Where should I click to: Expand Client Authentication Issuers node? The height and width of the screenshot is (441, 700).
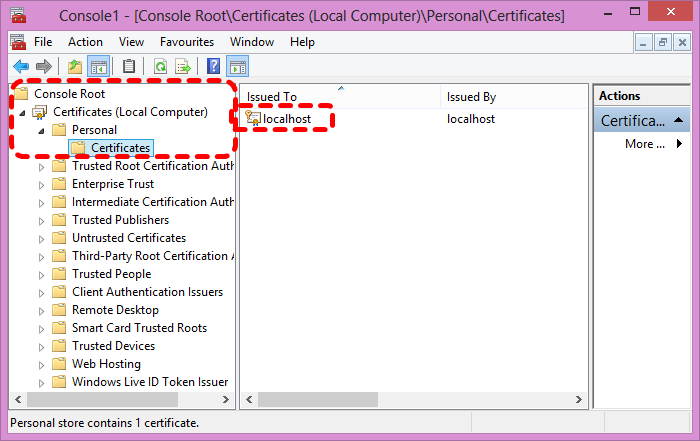[41, 293]
